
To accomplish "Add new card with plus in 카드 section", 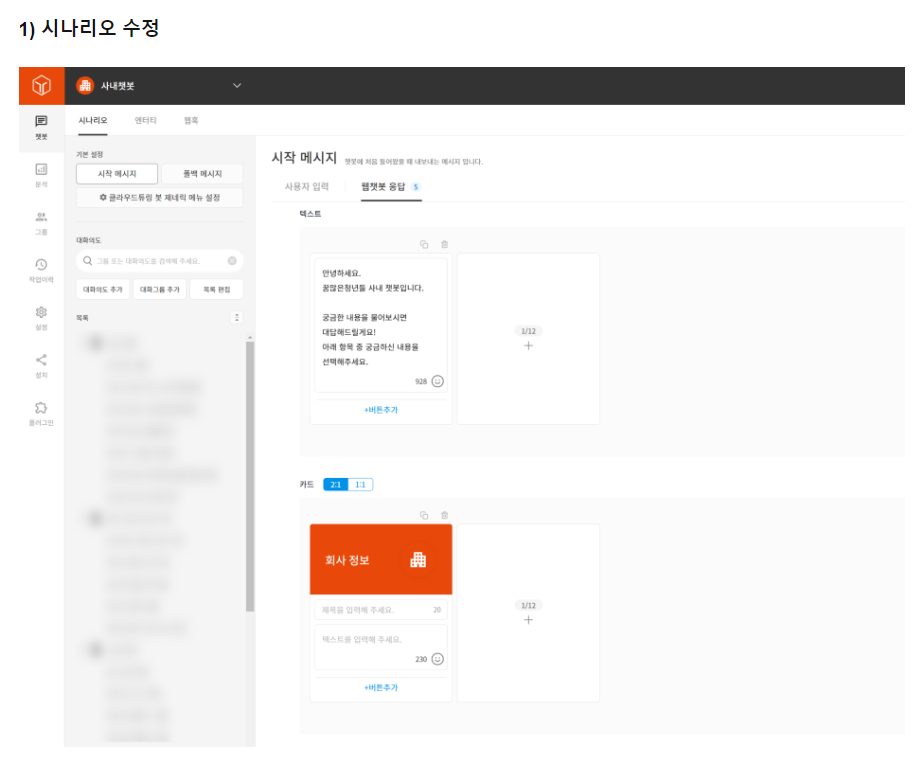I will tap(529, 621).
